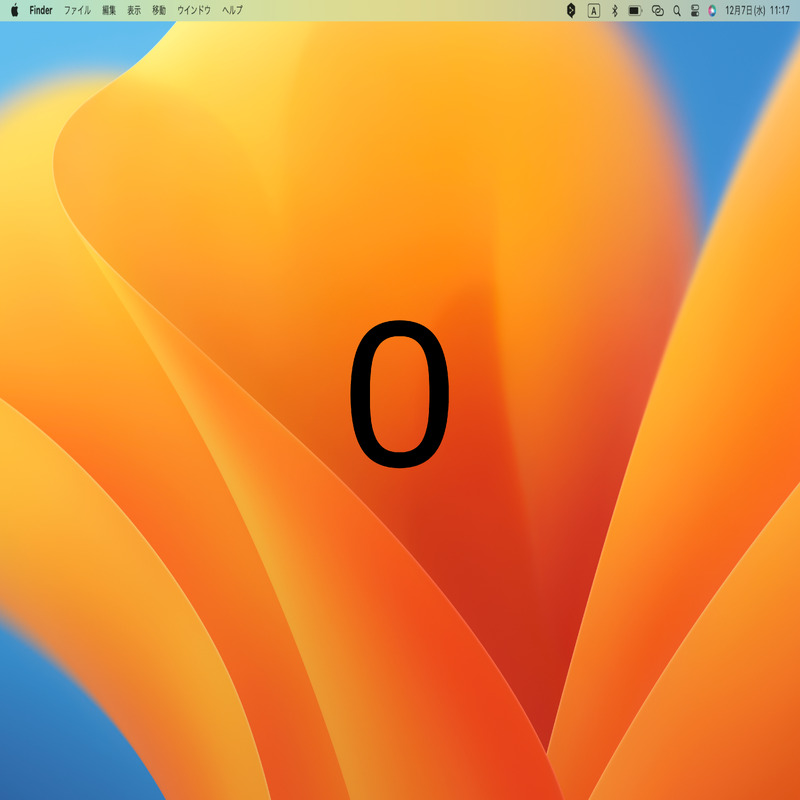800x800 pixels.
Task: Open the 表示 menu
Action: pyautogui.click(x=134, y=10)
